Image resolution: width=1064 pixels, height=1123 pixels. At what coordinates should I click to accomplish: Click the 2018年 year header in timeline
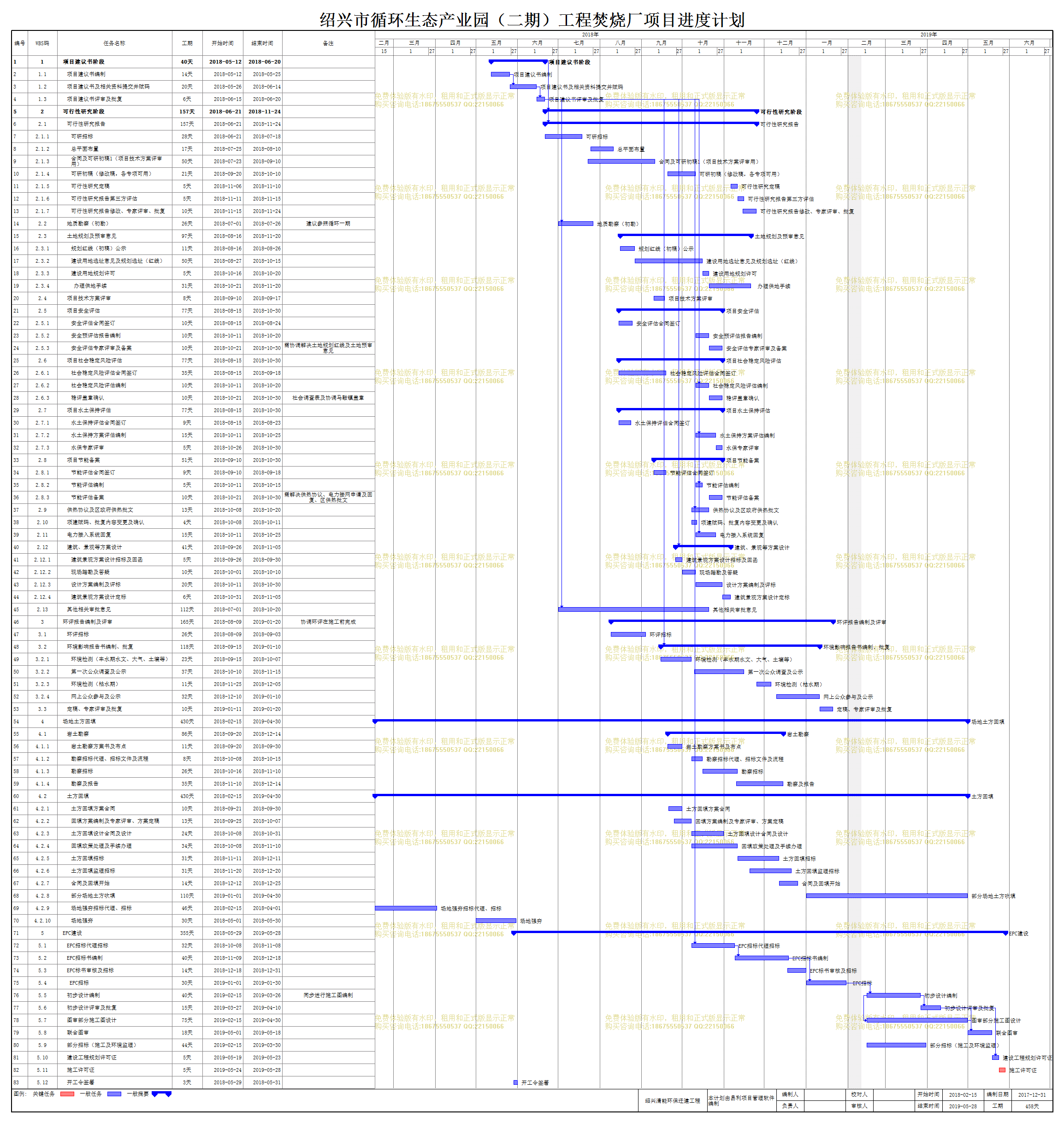[590, 35]
